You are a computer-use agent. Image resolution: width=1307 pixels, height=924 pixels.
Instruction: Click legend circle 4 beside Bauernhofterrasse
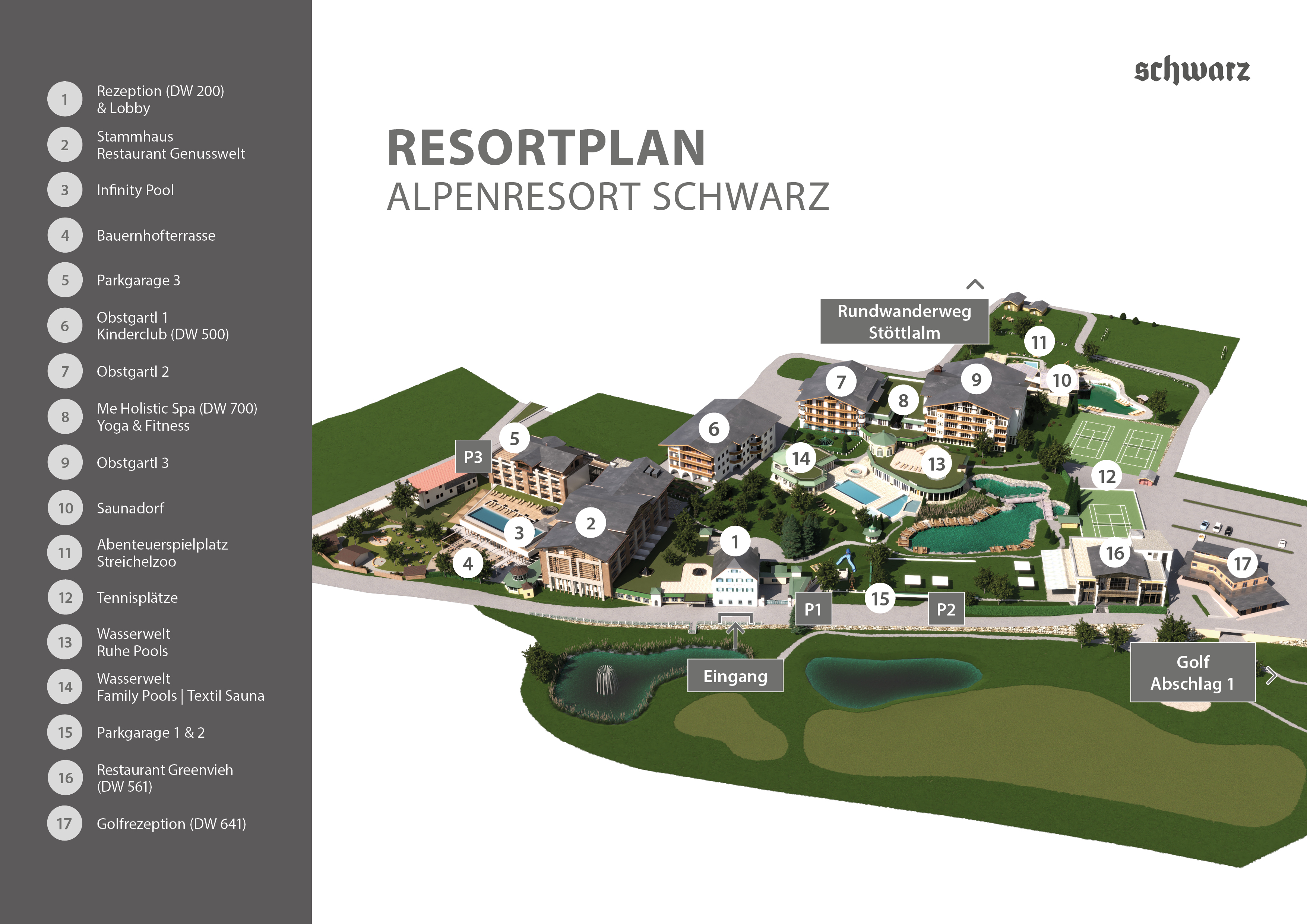pos(65,235)
